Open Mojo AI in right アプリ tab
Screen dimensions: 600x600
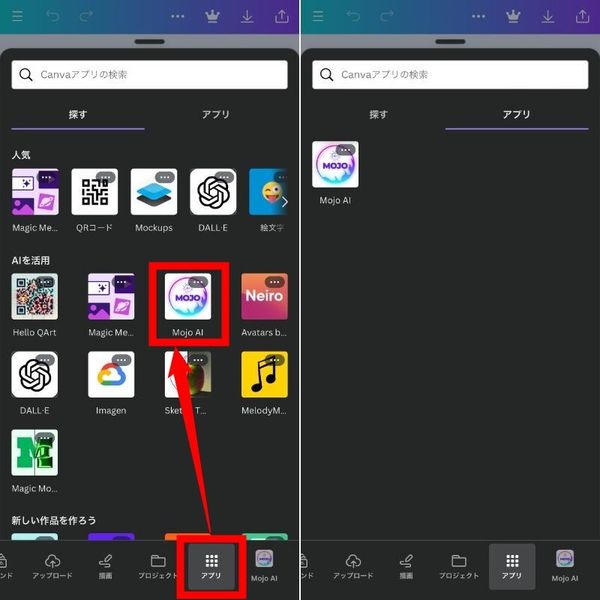coord(335,164)
